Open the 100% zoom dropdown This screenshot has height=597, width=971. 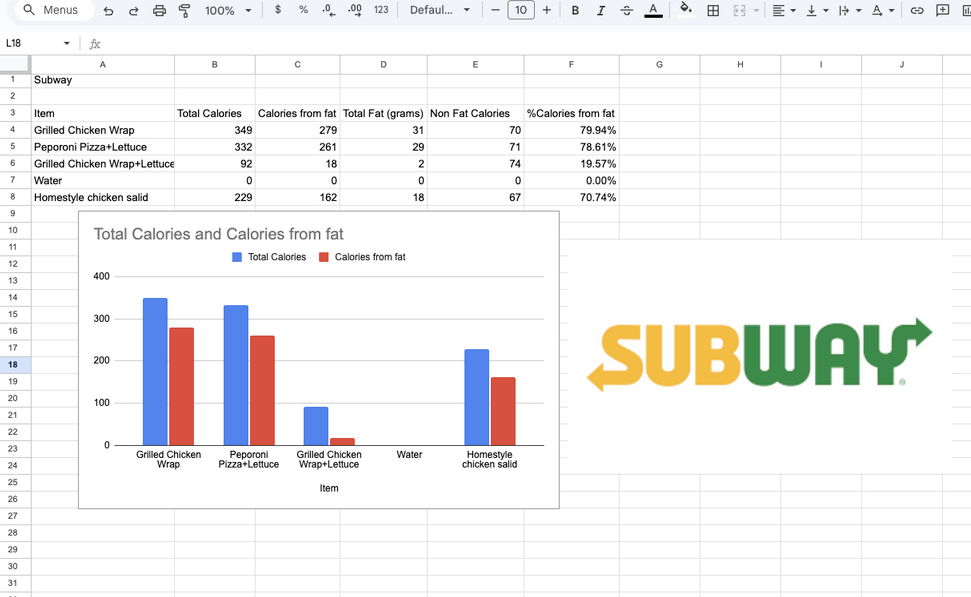point(227,11)
